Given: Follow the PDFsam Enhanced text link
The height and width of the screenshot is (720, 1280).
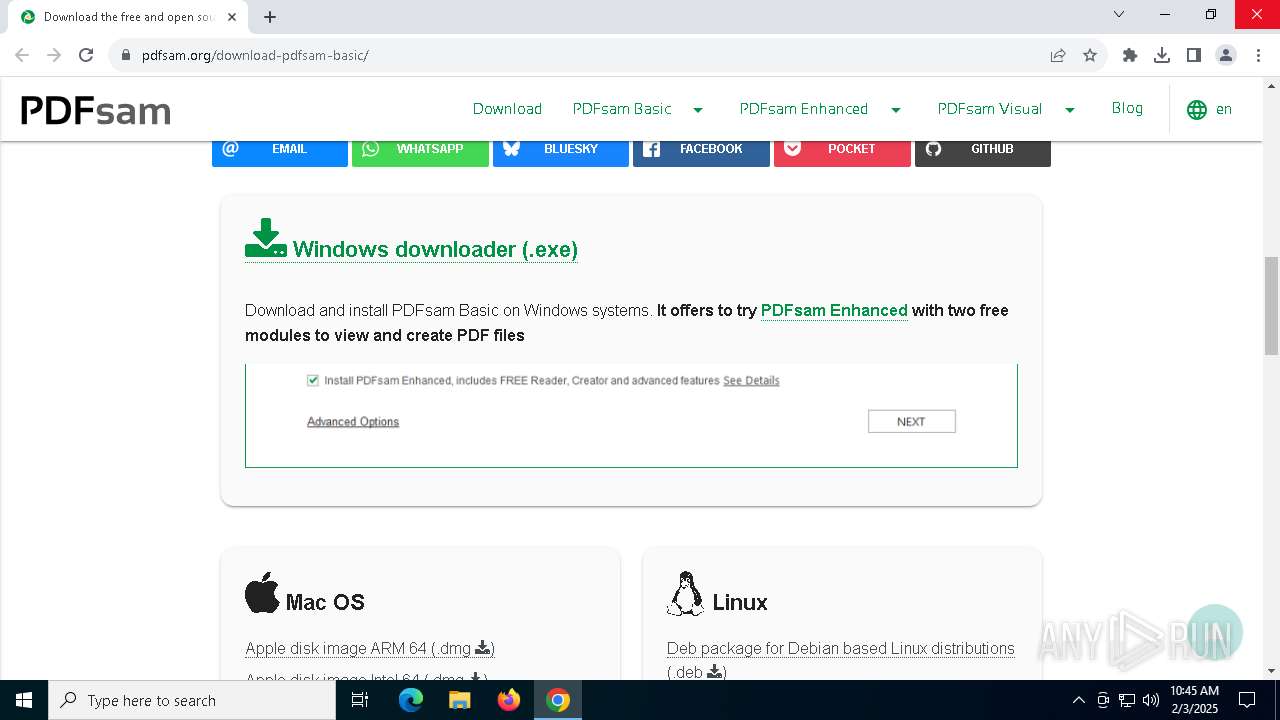Looking at the screenshot, I should coord(834,310).
